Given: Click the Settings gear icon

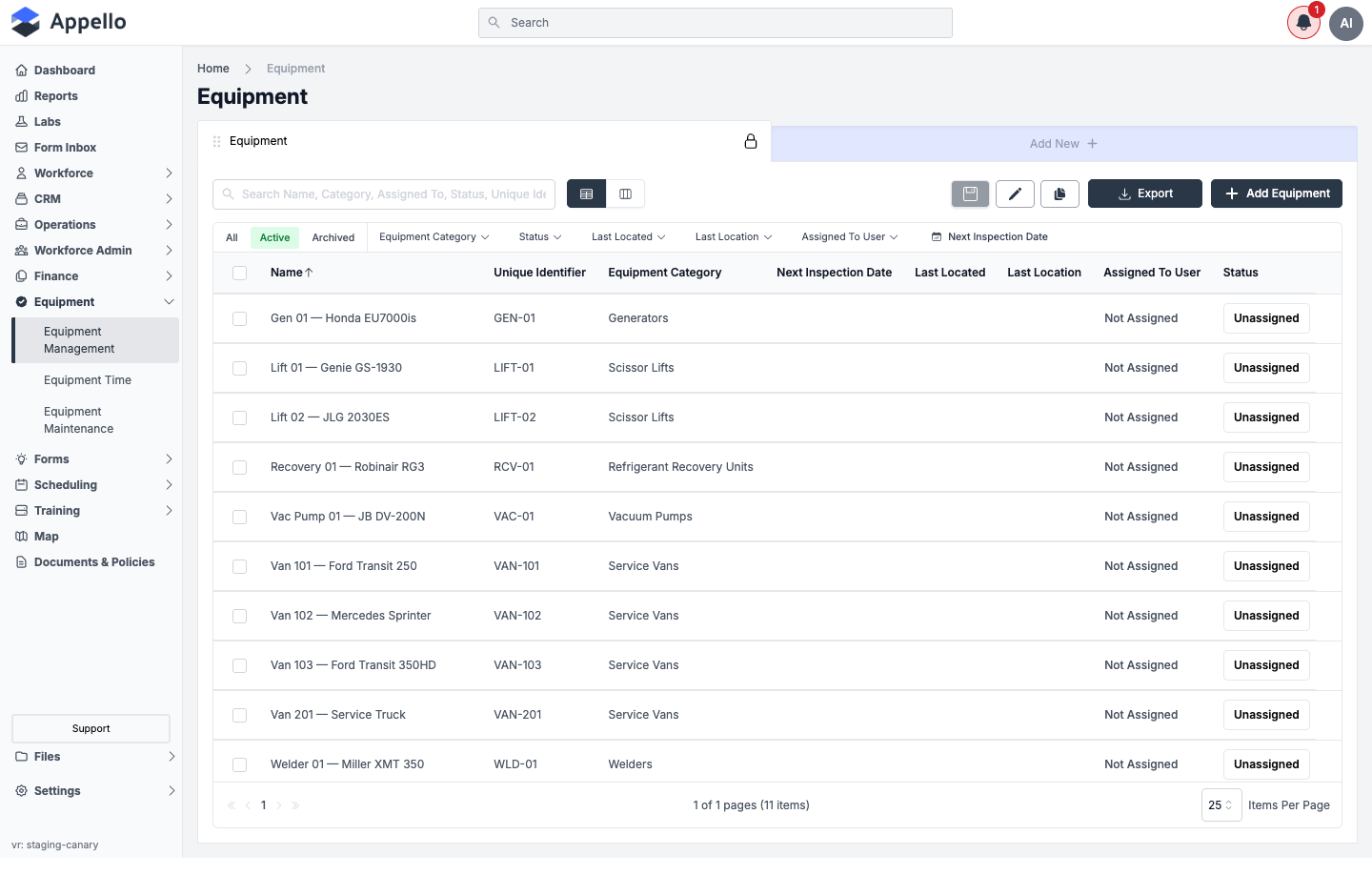Looking at the screenshot, I should coord(21,791).
